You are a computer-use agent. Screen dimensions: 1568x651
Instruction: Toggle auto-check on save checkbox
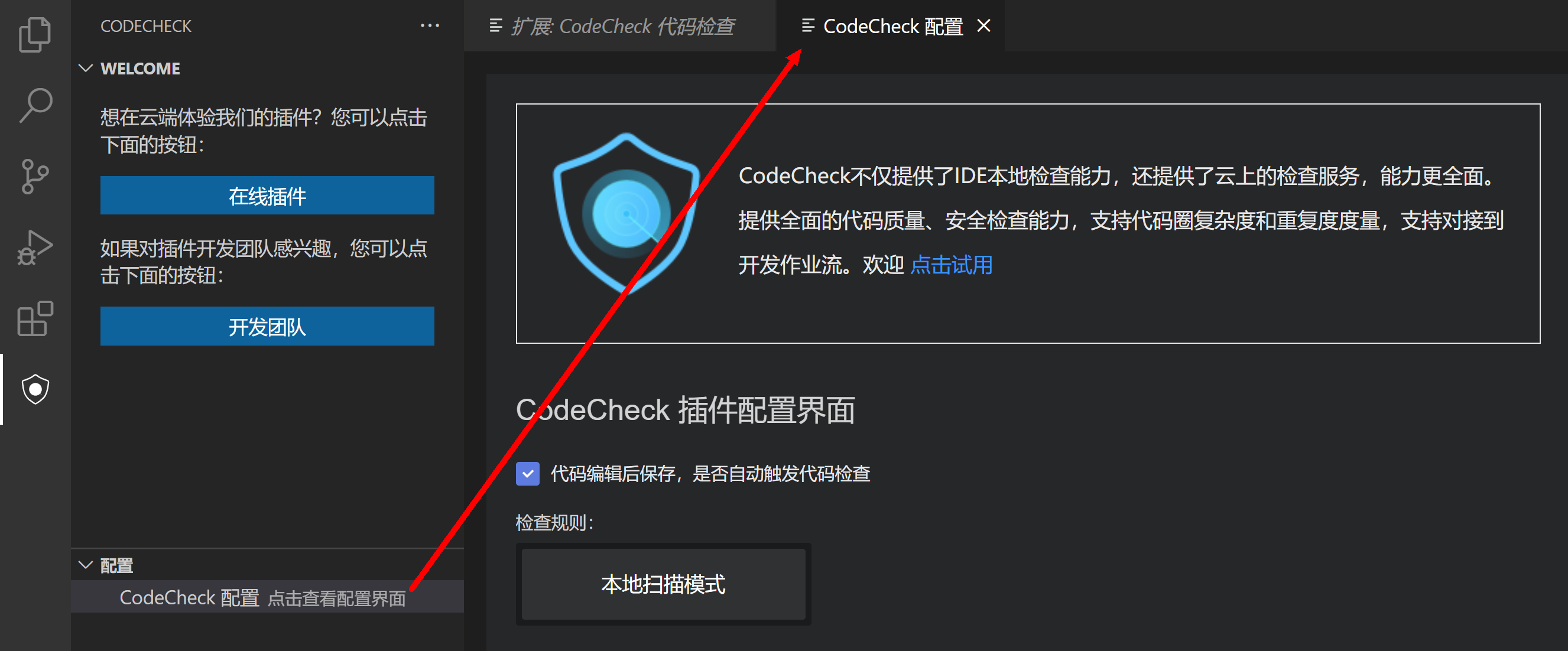point(528,474)
